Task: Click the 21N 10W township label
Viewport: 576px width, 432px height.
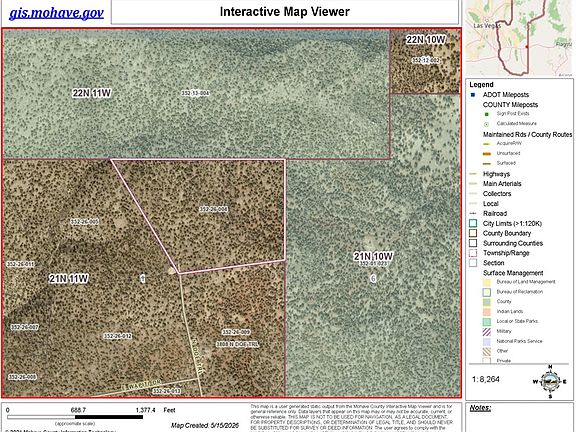Action: (x=373, y=256)
